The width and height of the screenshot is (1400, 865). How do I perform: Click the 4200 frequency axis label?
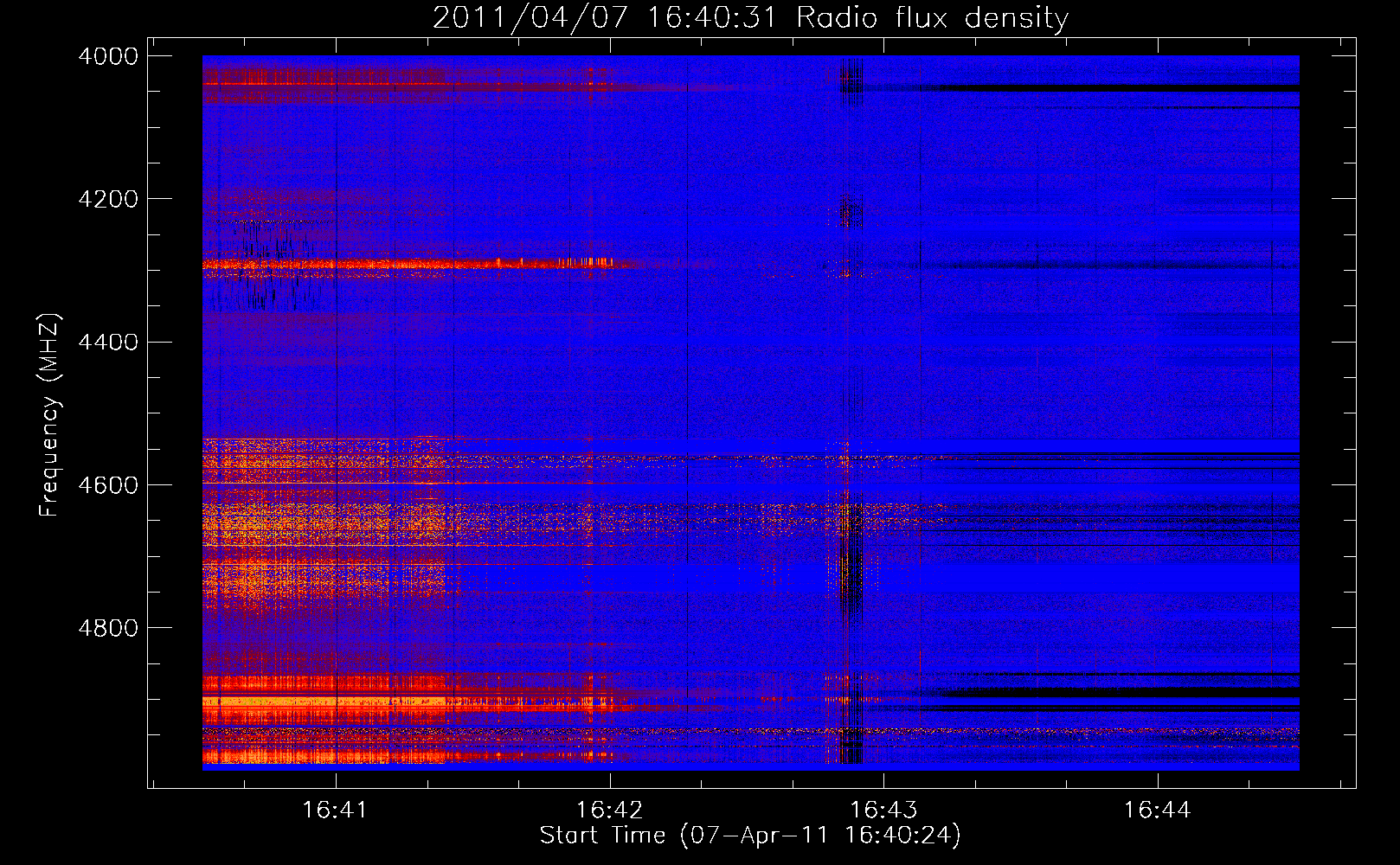point(108,199)
